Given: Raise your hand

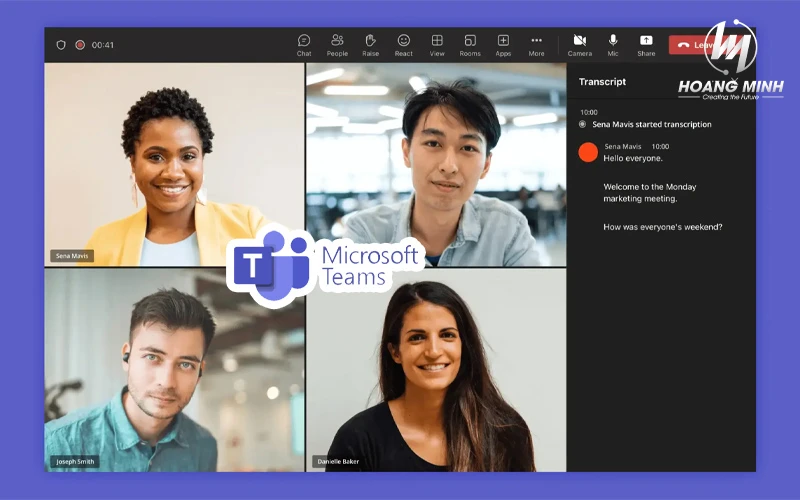Looking at the screenshot, I should 370,45.
